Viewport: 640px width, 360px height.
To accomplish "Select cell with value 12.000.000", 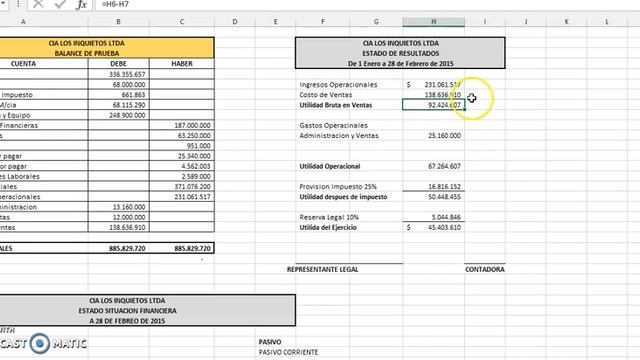I will 118,217.
